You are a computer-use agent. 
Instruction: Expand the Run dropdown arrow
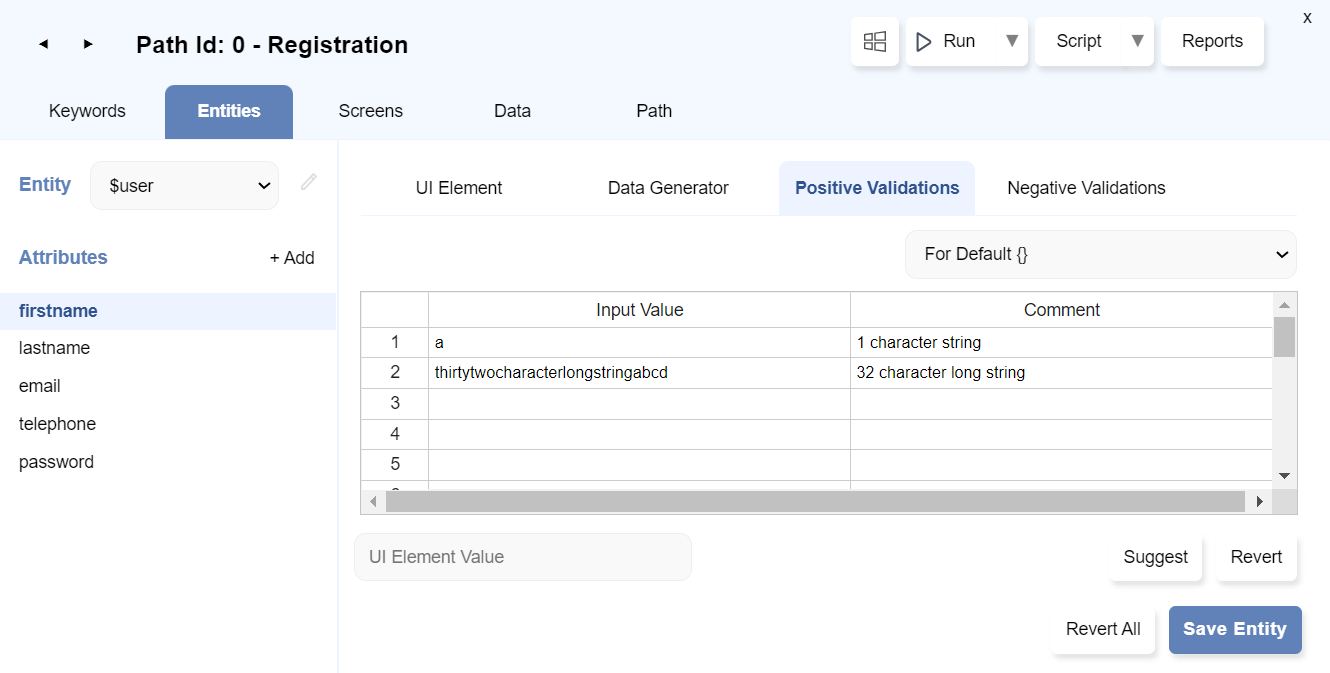pyautogui.click(x=1011, y=41)
